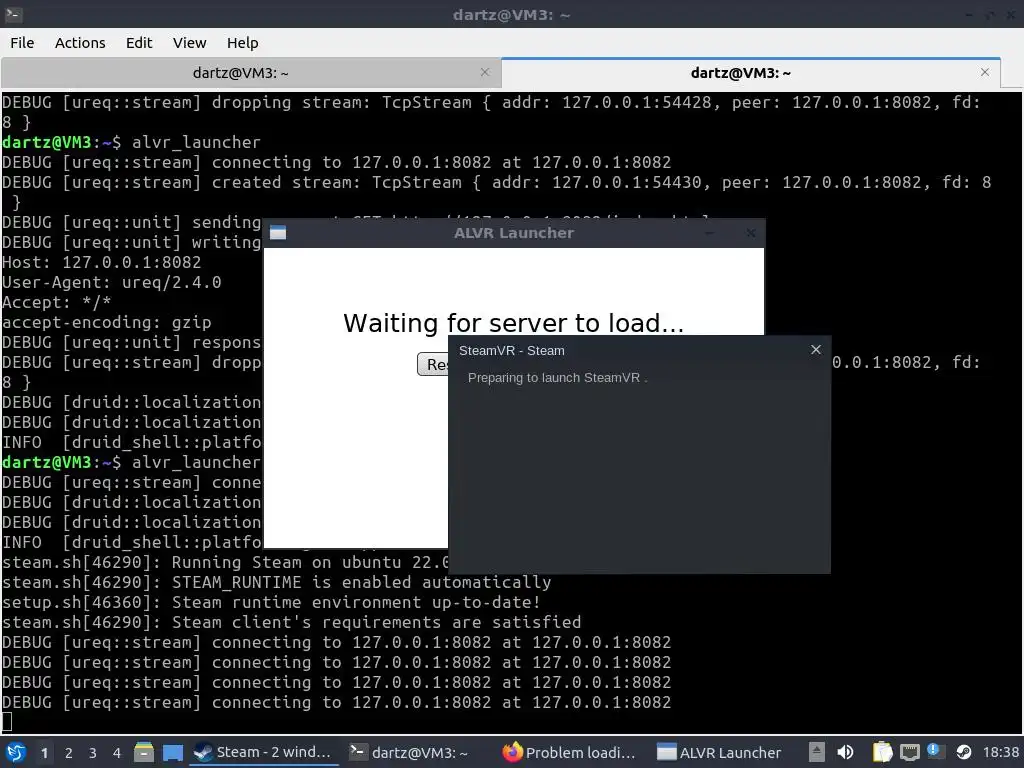This screenshot has width=1024, height=768.
Task: Focus the dartz@VM3 terminal taskbar entry
Action: pyautogui.click(x=409, y=752)
